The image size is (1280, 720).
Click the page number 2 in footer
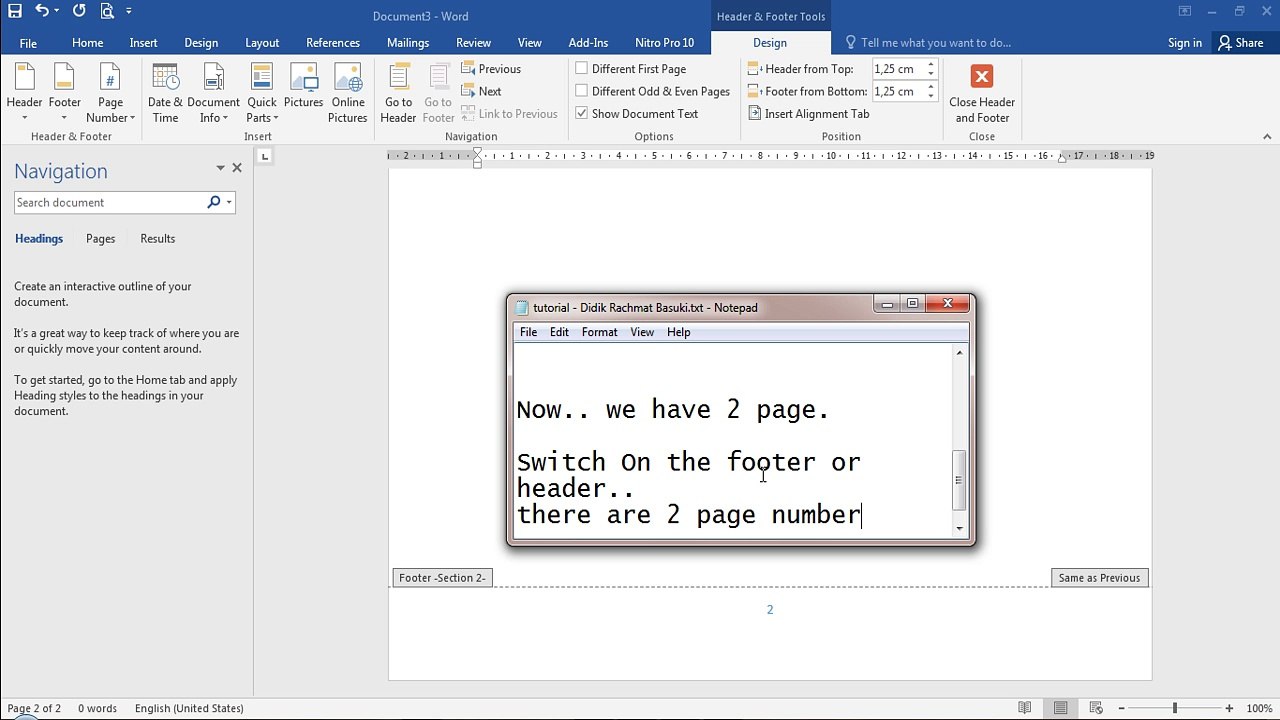[x=770, y=609]
